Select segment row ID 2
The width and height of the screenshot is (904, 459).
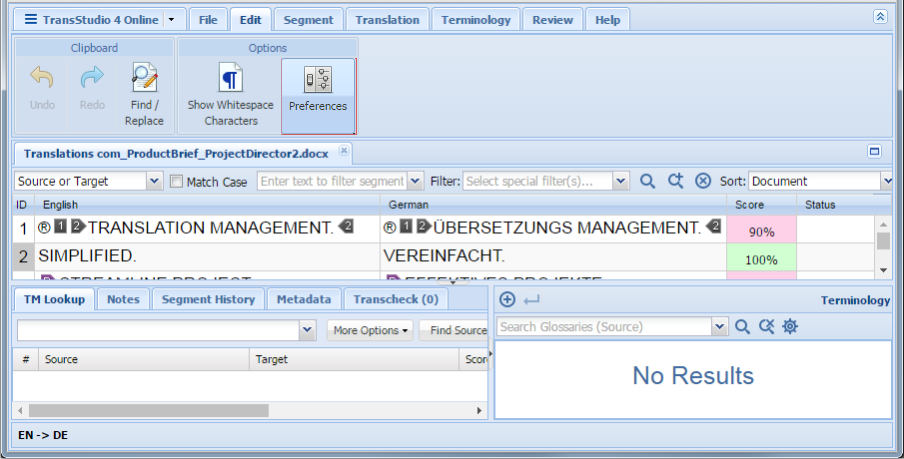23,257
